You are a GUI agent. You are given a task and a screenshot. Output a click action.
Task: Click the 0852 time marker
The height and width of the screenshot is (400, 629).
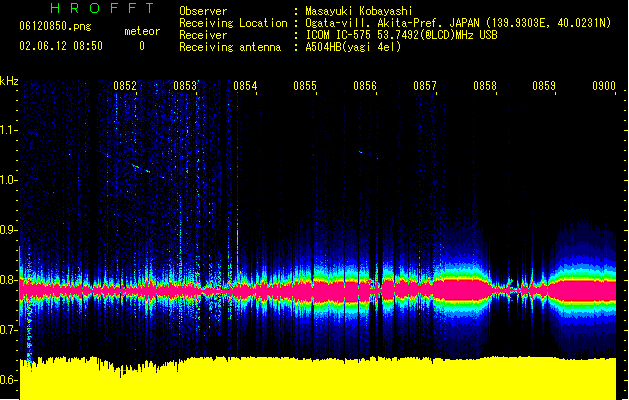click(125, 86)
